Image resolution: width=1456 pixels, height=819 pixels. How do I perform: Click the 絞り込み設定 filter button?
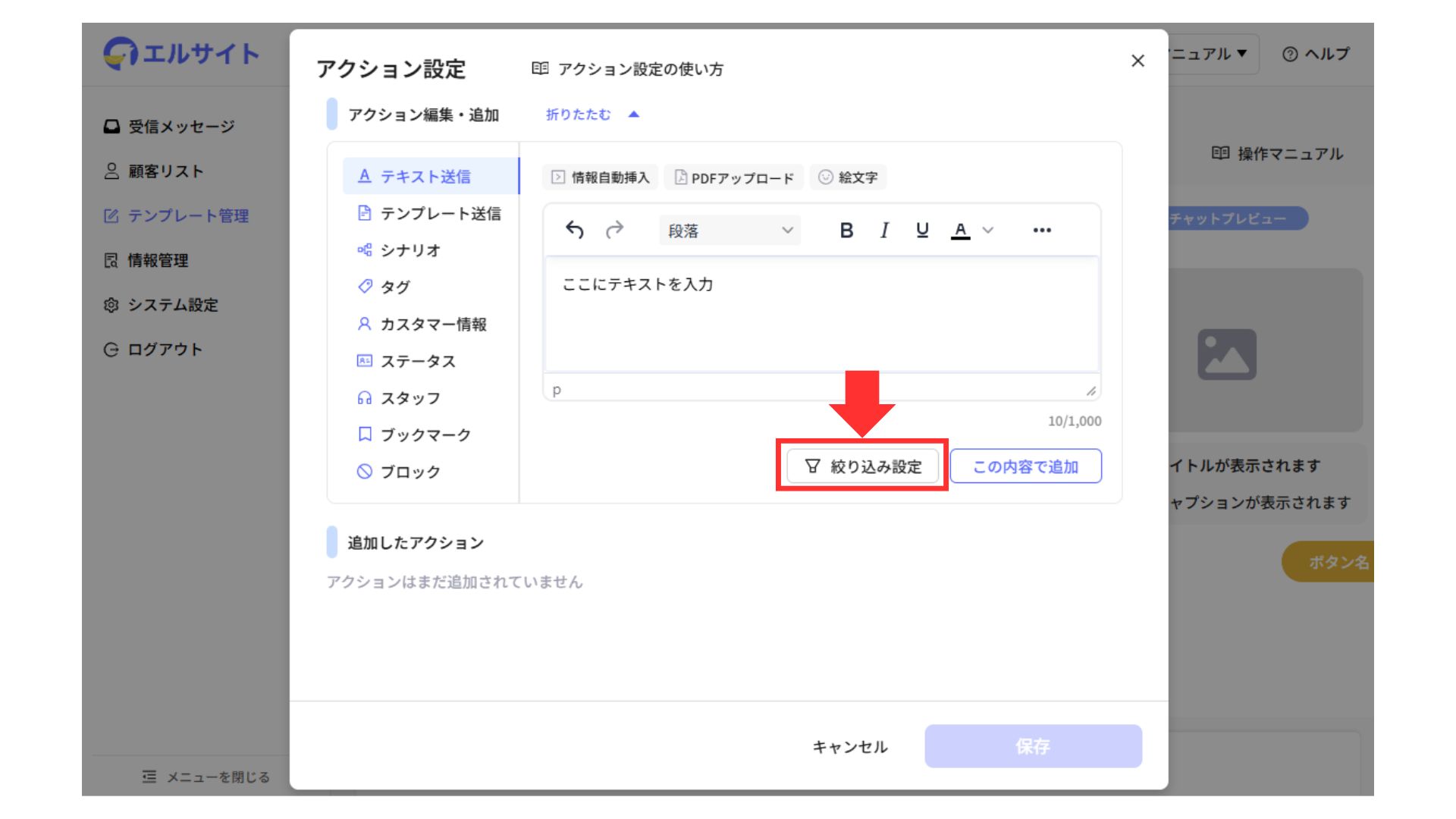pyautogui.click(x=863, y=466)
